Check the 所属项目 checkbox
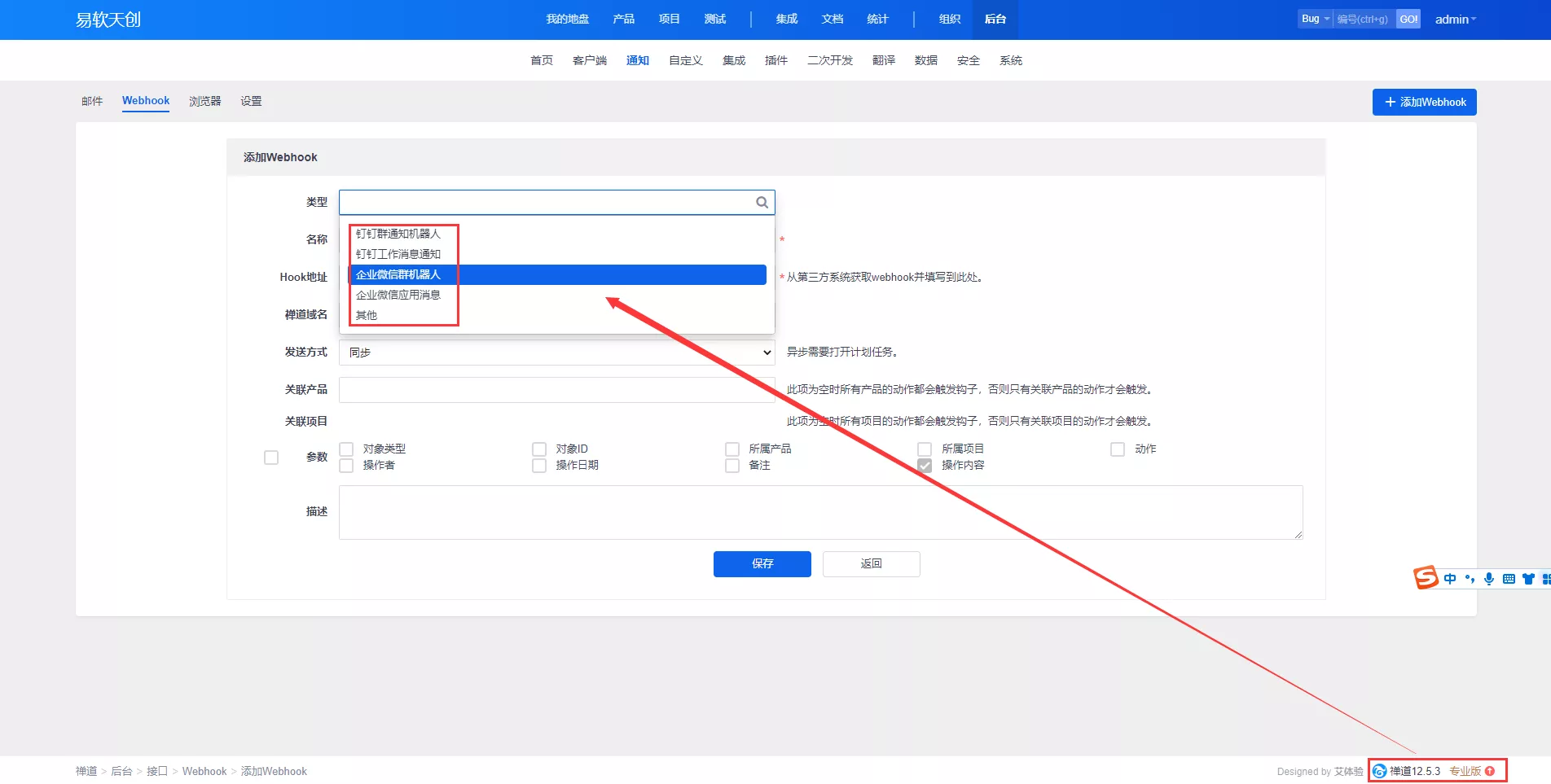This screenshot has width=1551, height=784. coord(925,449)
